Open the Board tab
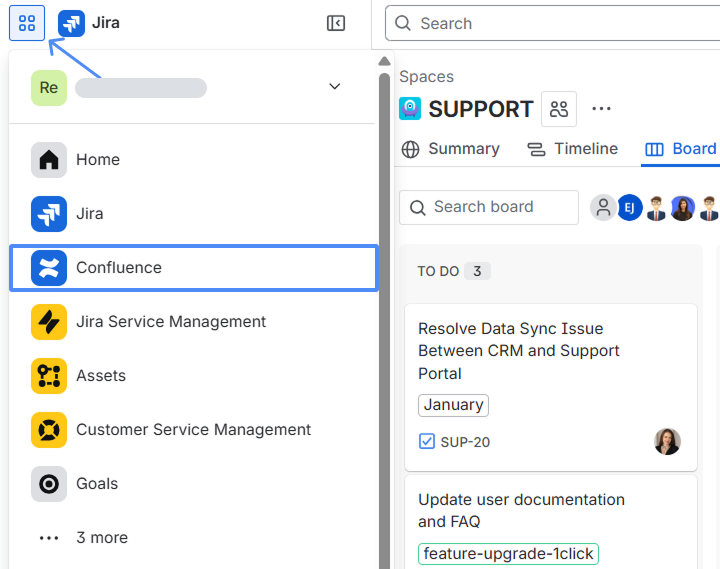The height and width of the screenshot is (569, 720). point(682,149)
